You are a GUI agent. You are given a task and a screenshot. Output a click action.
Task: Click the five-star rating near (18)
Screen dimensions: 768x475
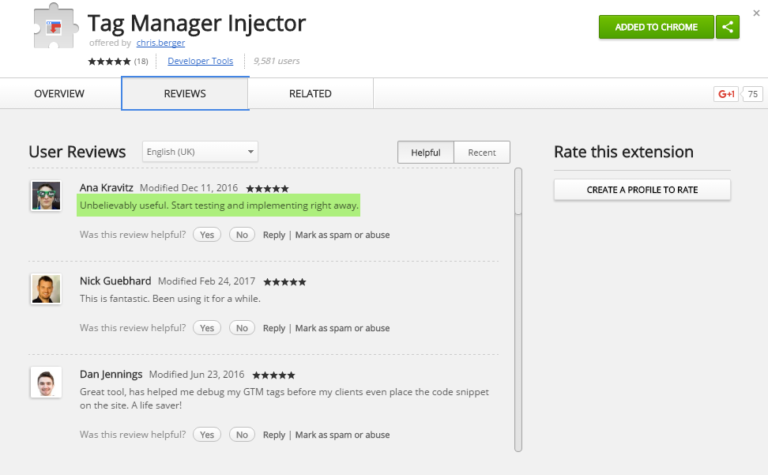pyautogui.click(x=109, y=61)
